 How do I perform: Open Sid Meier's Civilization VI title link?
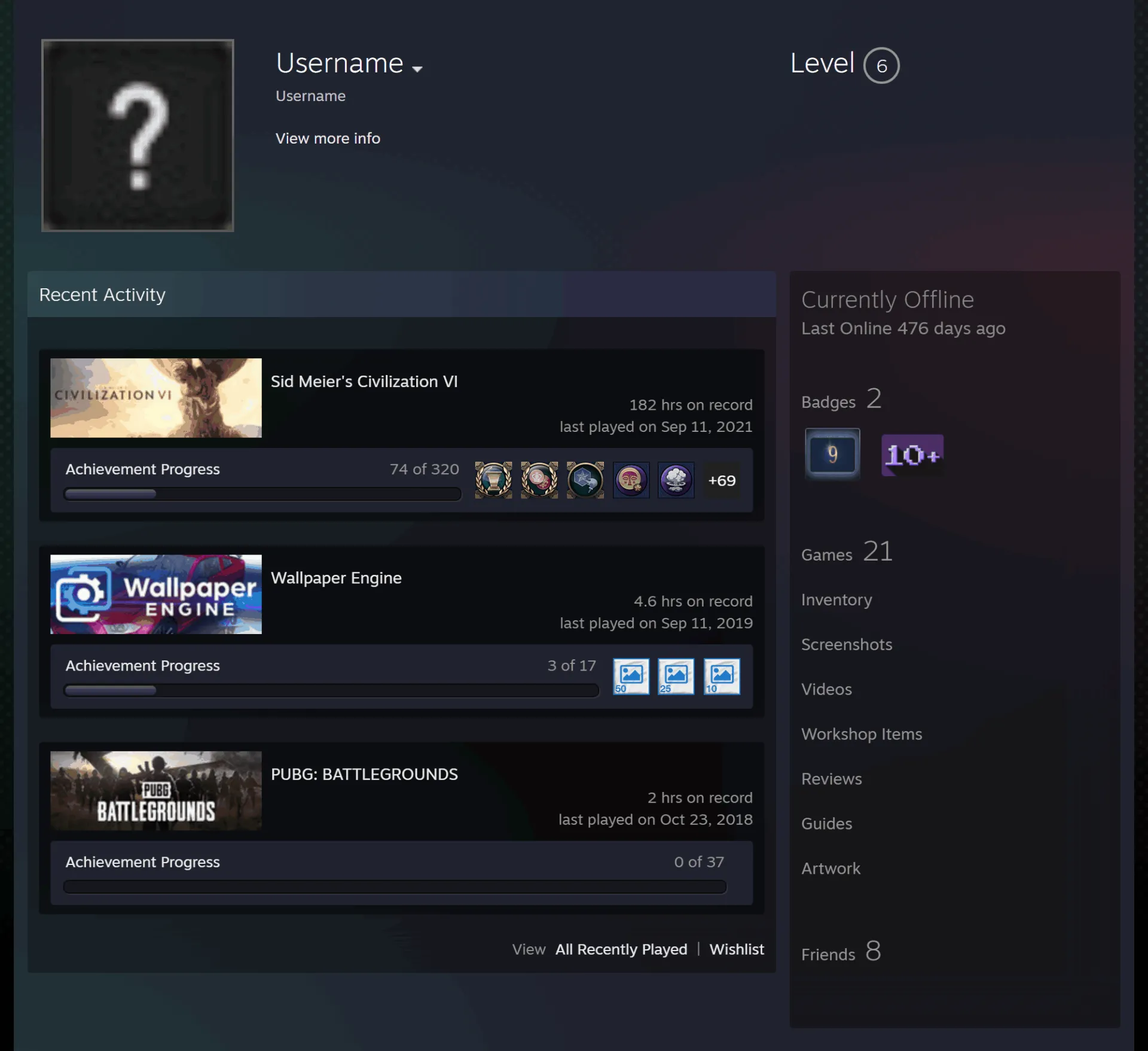coord(364,382)
